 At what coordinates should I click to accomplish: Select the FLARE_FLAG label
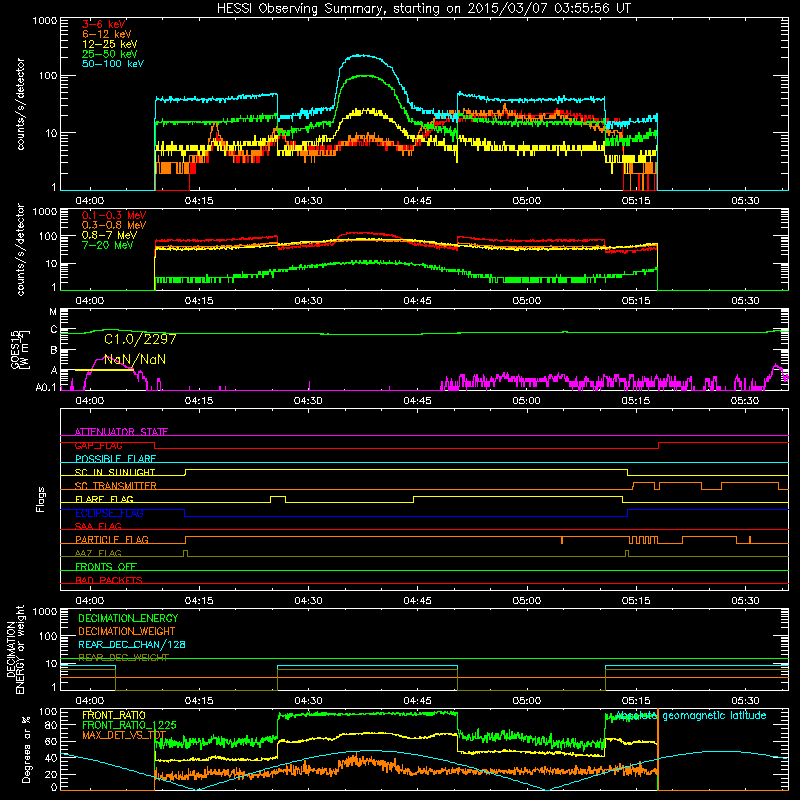pos(104,499)
